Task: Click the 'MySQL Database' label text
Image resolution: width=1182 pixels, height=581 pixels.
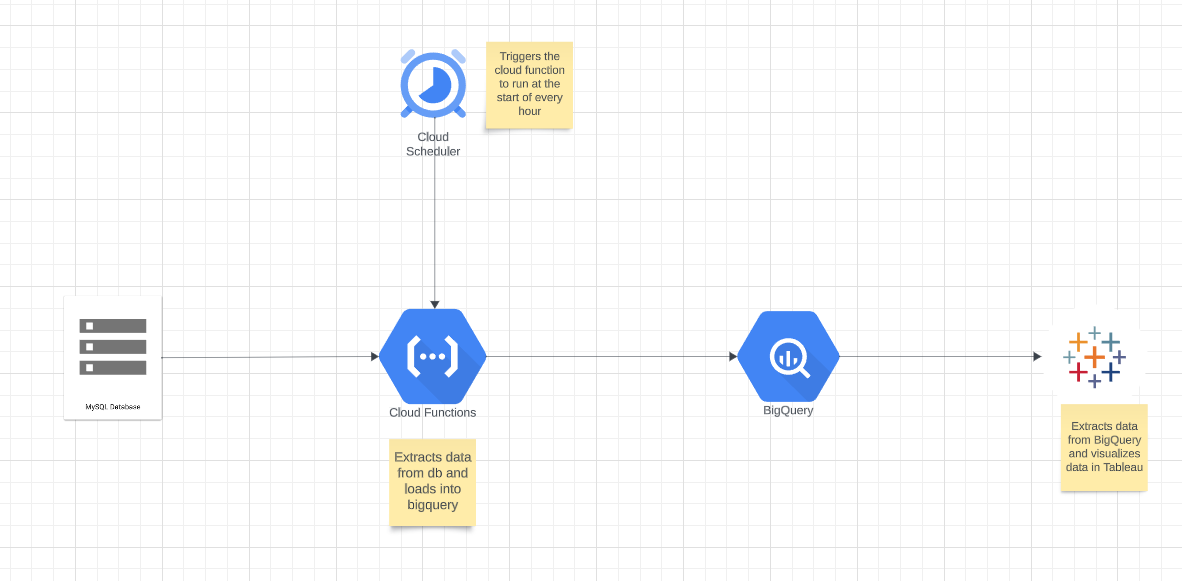Action: coord(113,405)
